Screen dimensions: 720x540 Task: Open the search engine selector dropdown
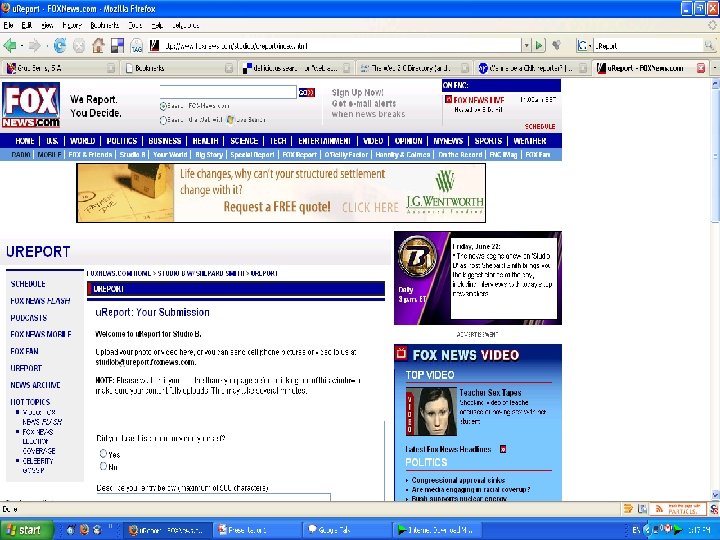point(584,45)
